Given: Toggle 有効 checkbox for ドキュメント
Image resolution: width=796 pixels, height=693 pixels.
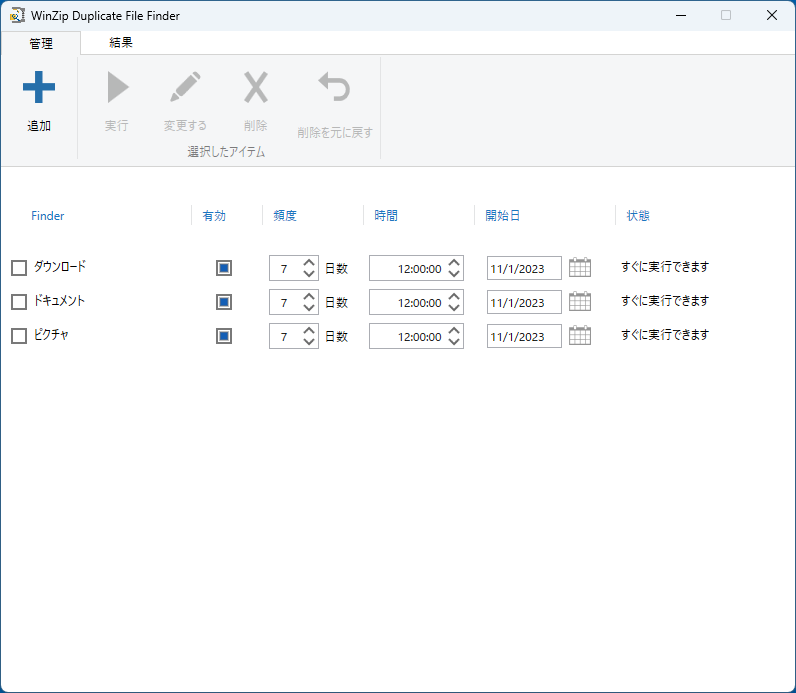Looking at the screenshot, I should click(224, 302).
